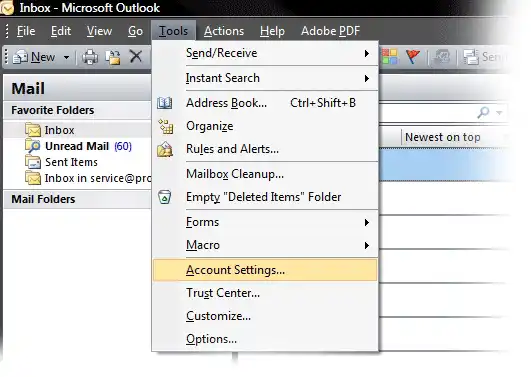Image resolution: width=531 pixels, height=377 pixels.
Task: Select Account Settings... in Tools menu
Action: (265, 270)
